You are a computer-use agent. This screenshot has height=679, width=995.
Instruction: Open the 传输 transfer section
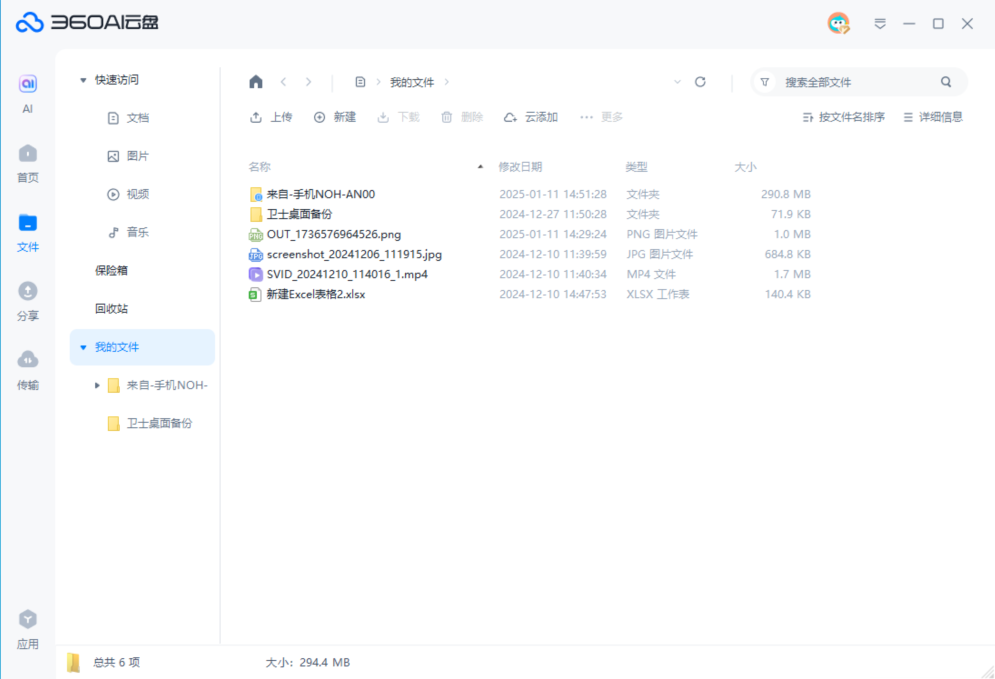coord(27,371)
